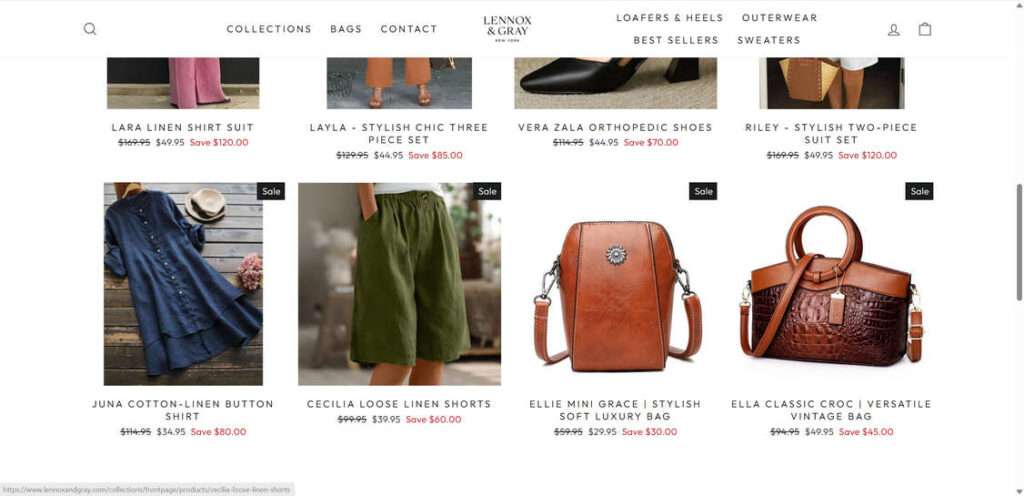Open the Collections menu

(269, 29)
